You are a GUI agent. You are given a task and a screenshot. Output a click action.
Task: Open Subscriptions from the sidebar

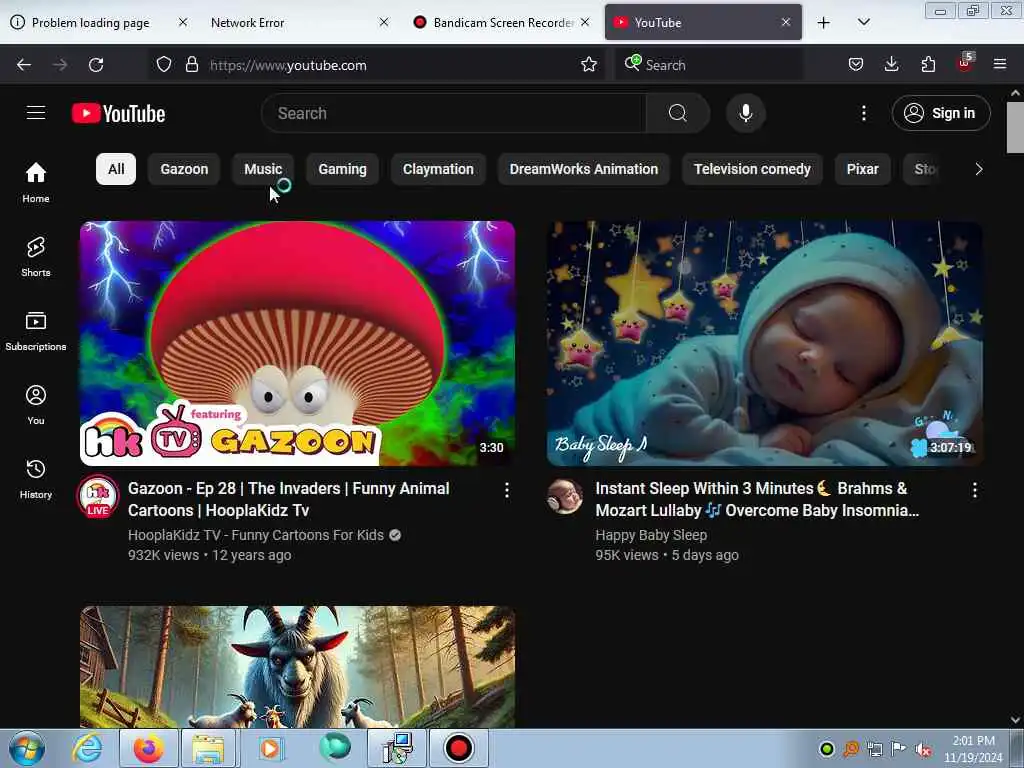coord(36,331)
